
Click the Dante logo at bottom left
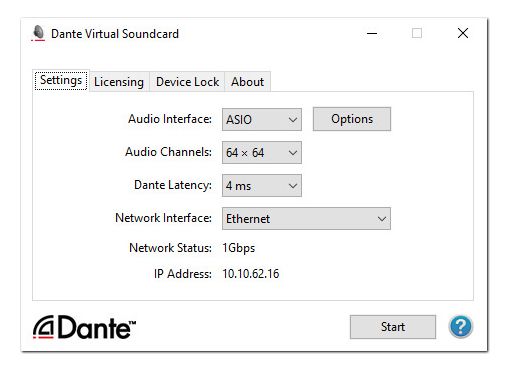tap(84, 327)
